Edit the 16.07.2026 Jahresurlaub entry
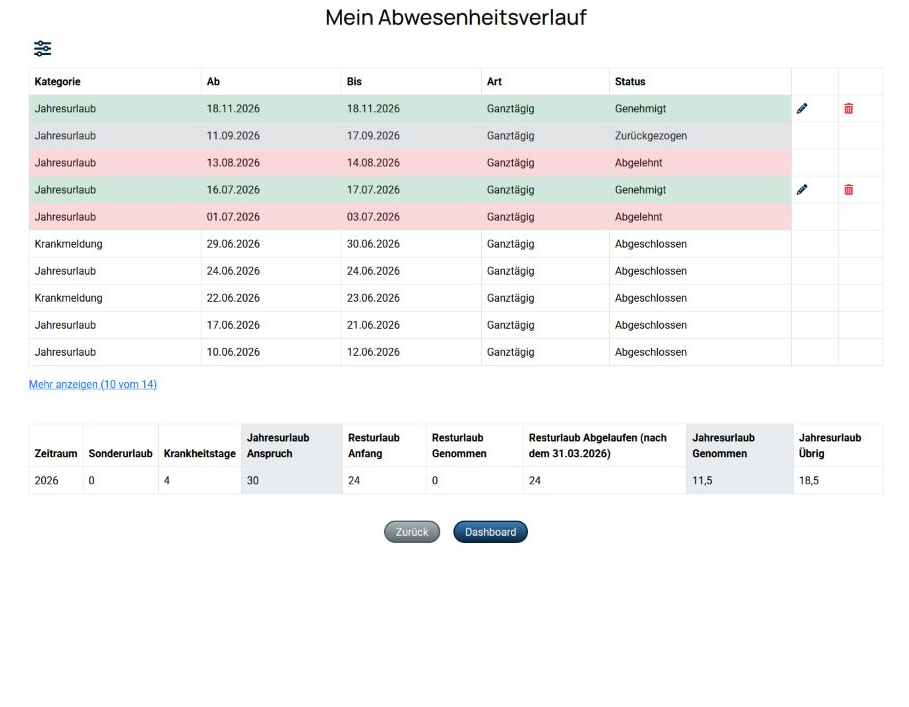909x707 pixels. point(802,189)
